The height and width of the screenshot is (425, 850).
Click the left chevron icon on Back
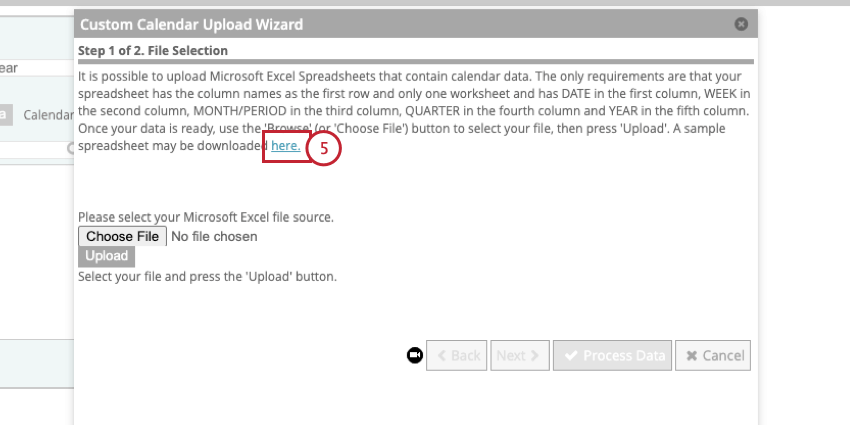click(441, 355)
